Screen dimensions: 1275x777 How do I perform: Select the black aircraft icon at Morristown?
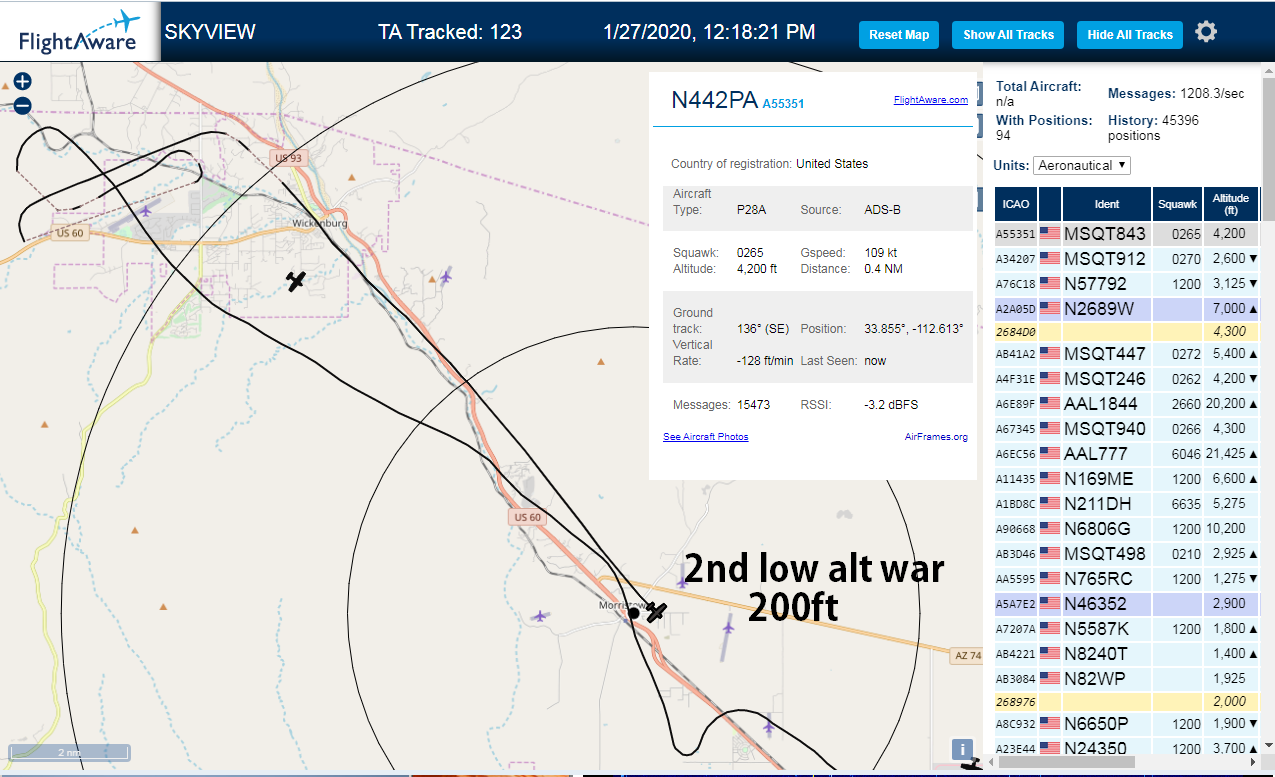[x=656, y=611]
